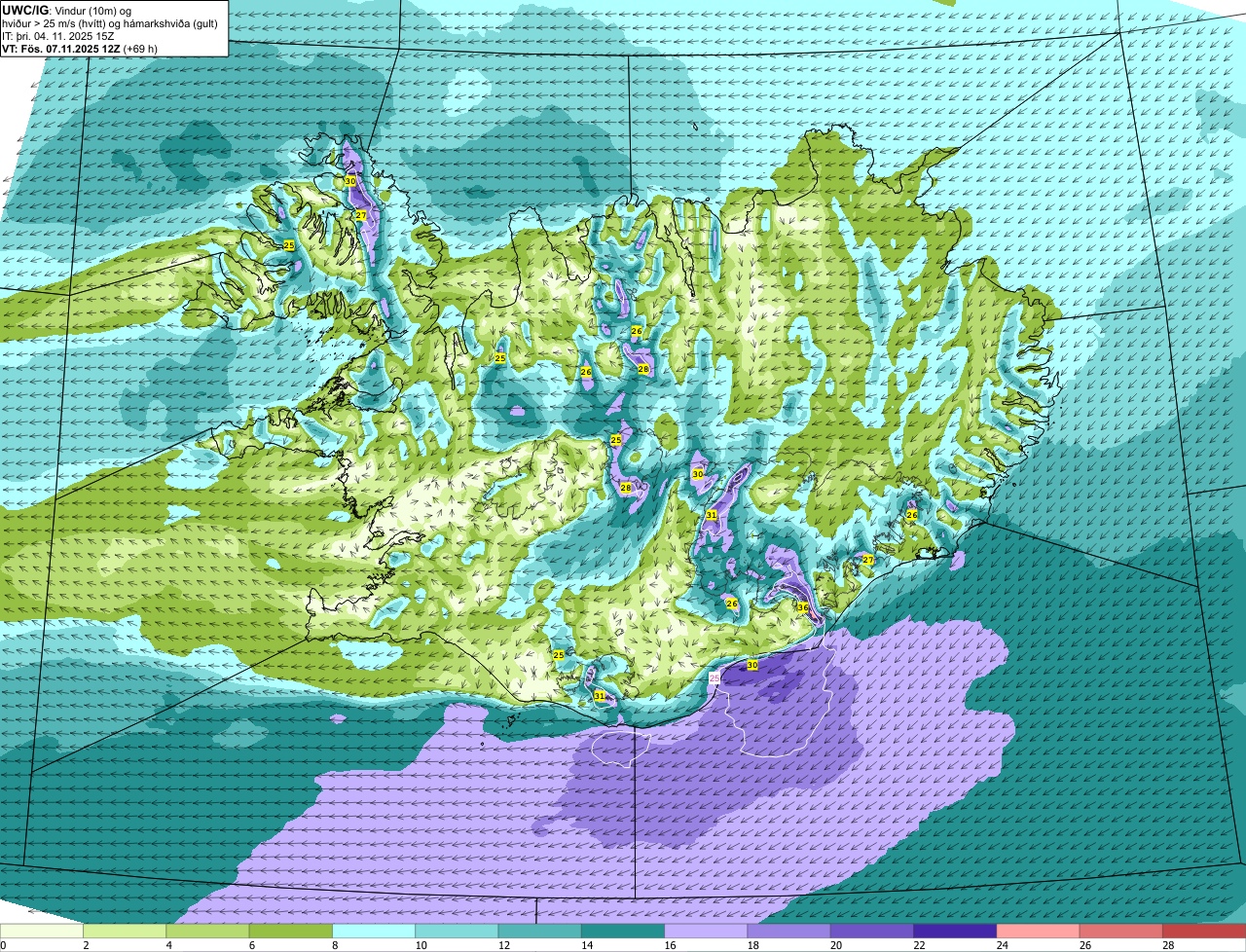Click the legend scale label 14
Viewport: 1246px width, 952px height.
click(x=585, y=945)
